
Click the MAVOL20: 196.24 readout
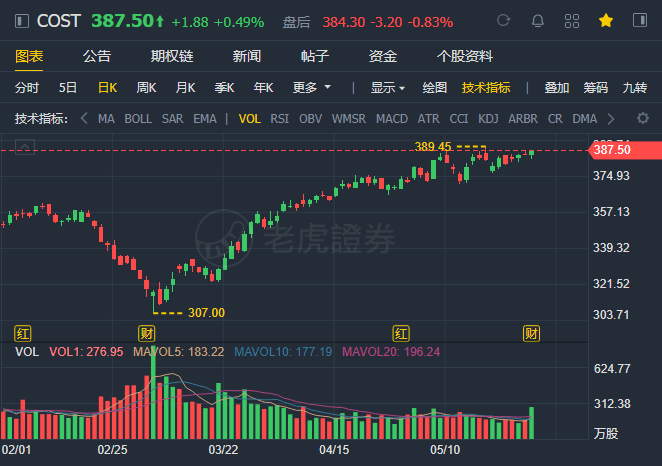click(x=391, y=352)
